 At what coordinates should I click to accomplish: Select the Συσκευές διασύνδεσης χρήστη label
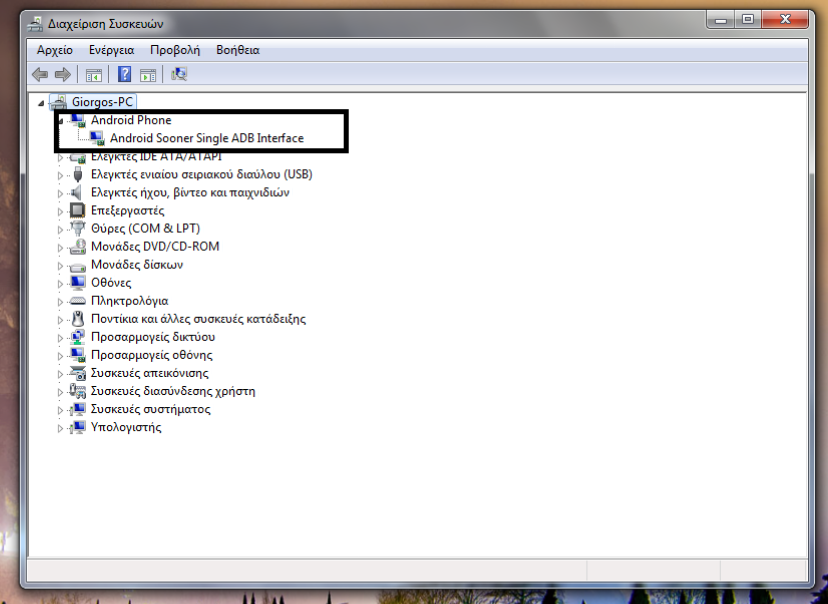173,391
